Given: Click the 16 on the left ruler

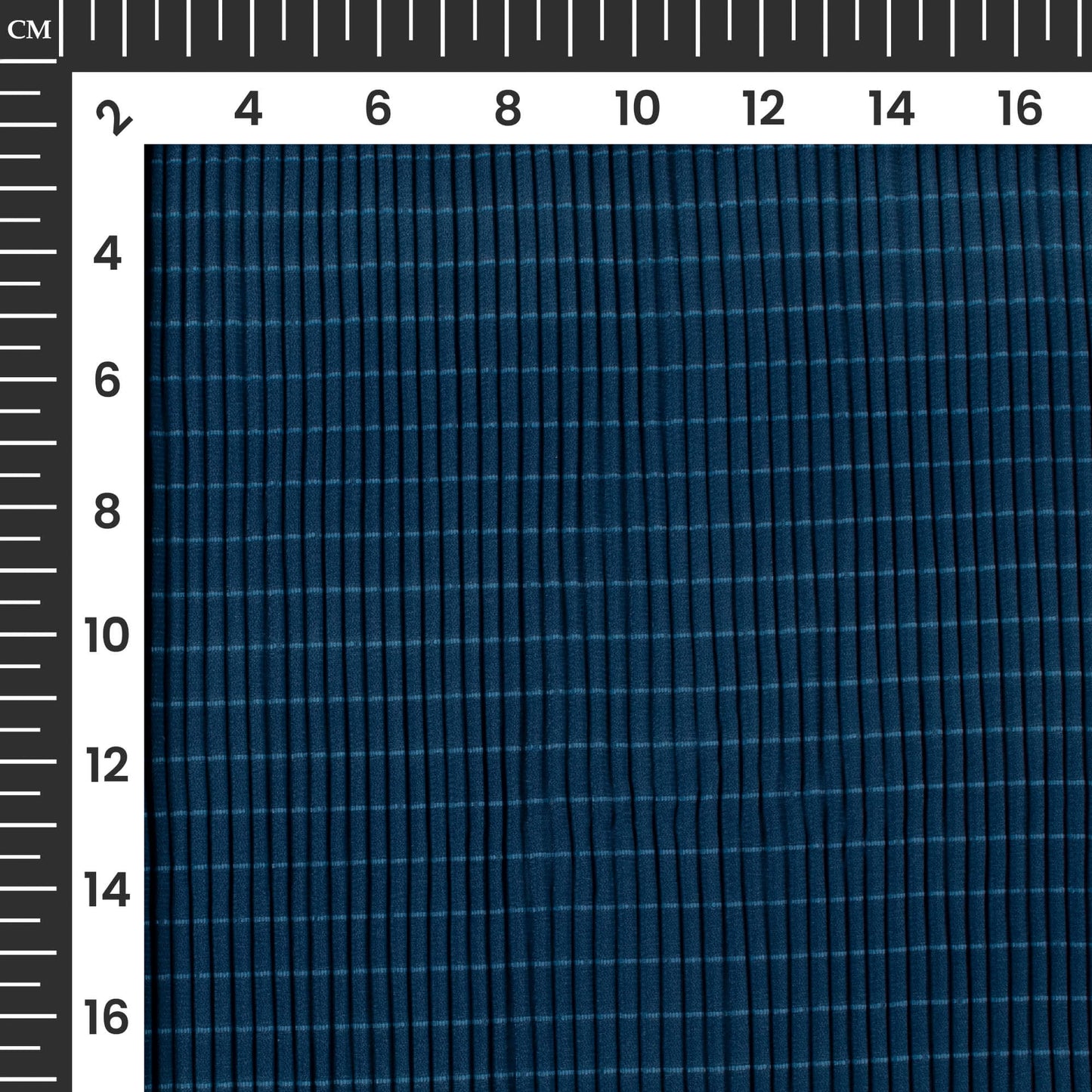Looking at the screenshot, I should (107, 1018).
